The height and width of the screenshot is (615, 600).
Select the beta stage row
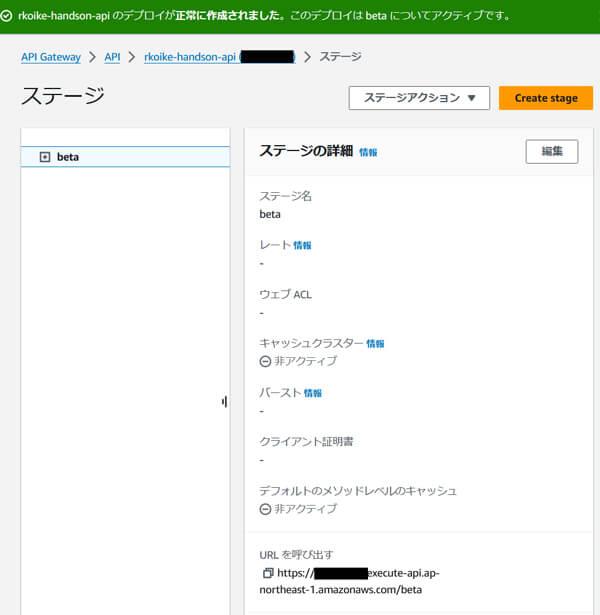pos(125,157)
